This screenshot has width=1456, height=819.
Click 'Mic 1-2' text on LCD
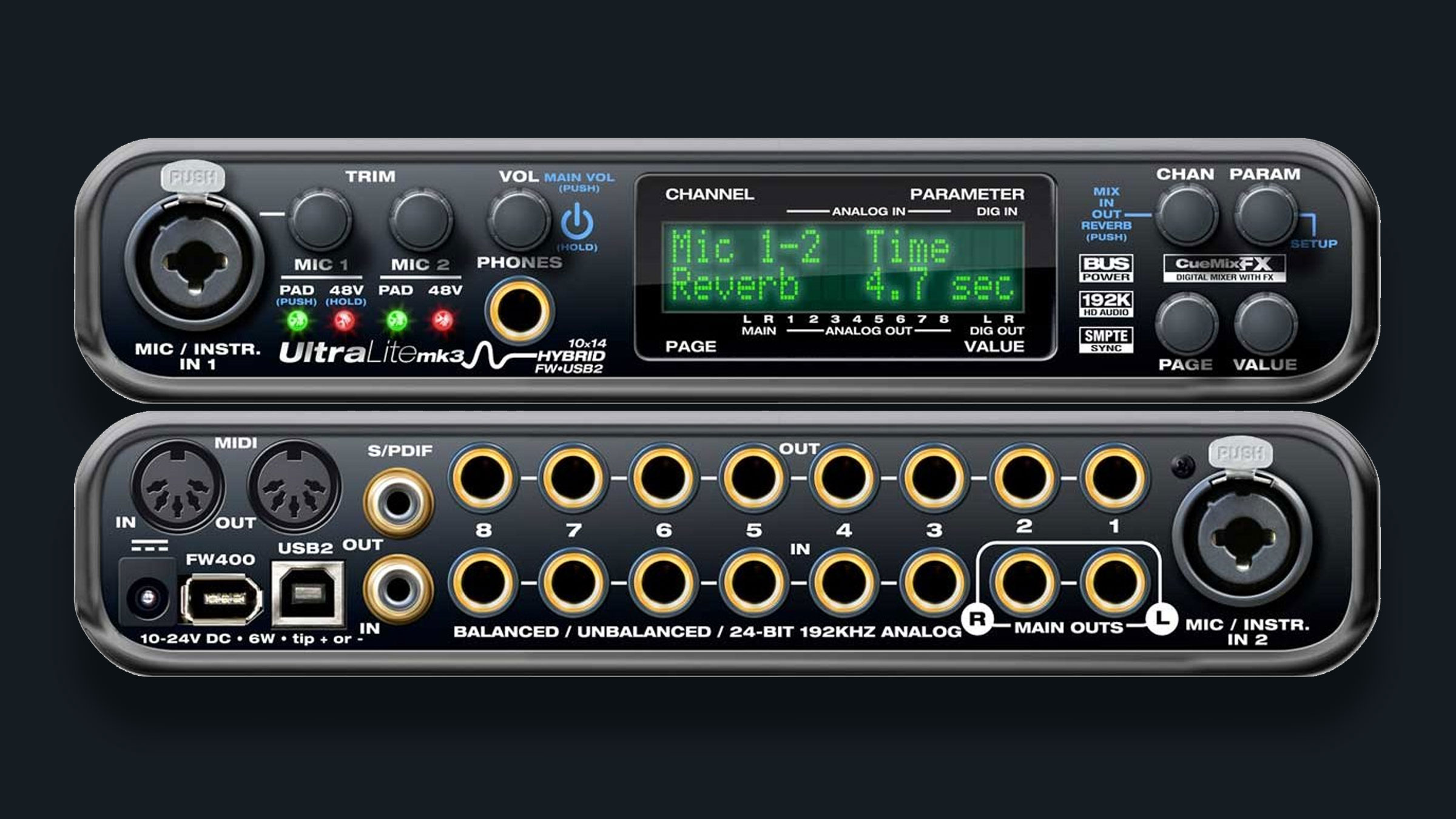pyautogui.click(x=746, y=248)
